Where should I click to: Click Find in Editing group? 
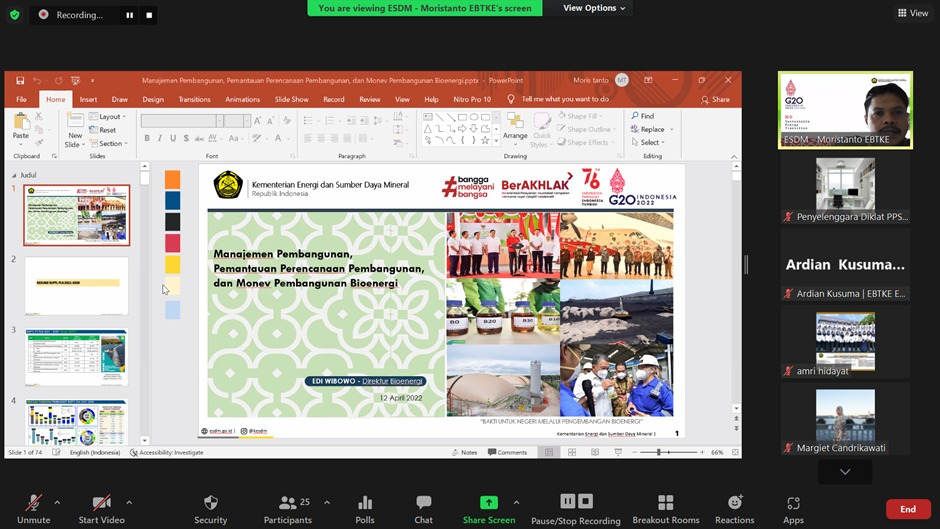point(643,116)
